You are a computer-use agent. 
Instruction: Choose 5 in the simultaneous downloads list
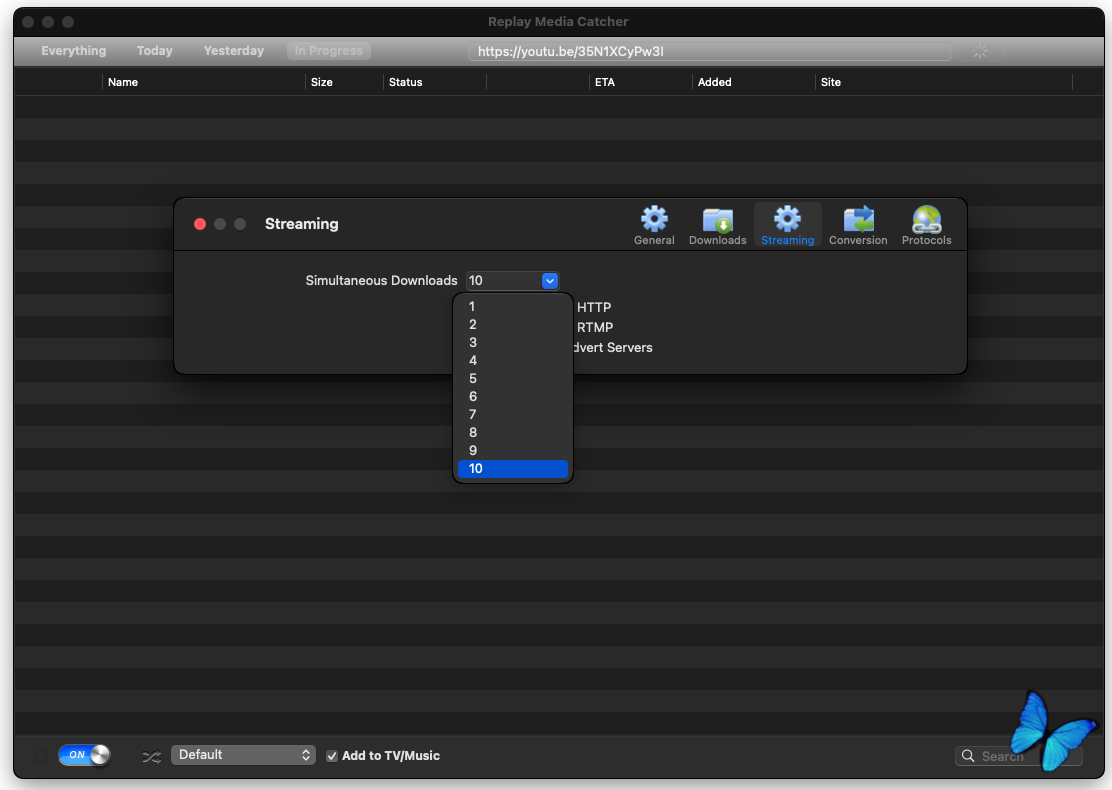[473, 379]
